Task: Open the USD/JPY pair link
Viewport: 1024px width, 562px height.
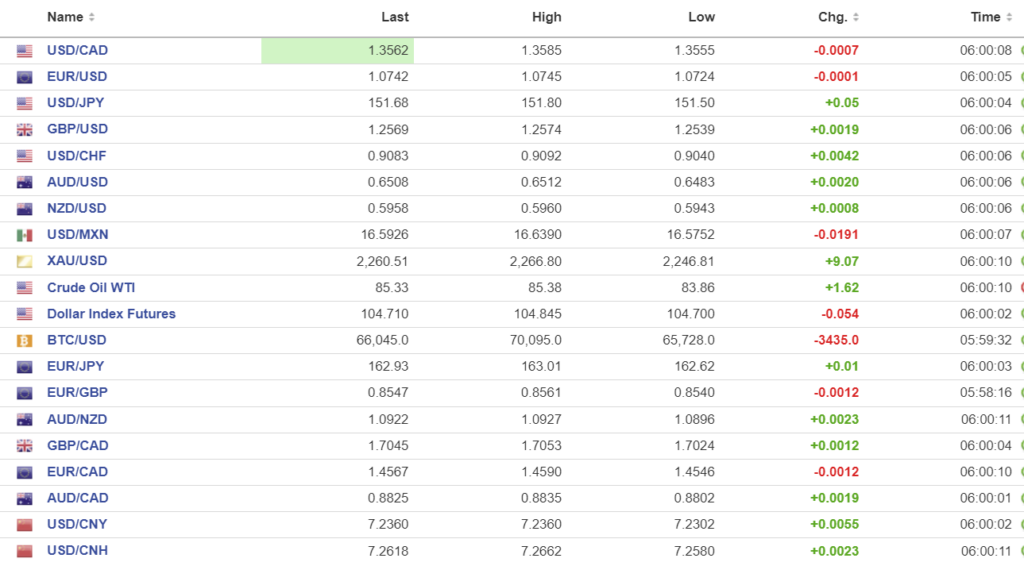Action: 76,103
